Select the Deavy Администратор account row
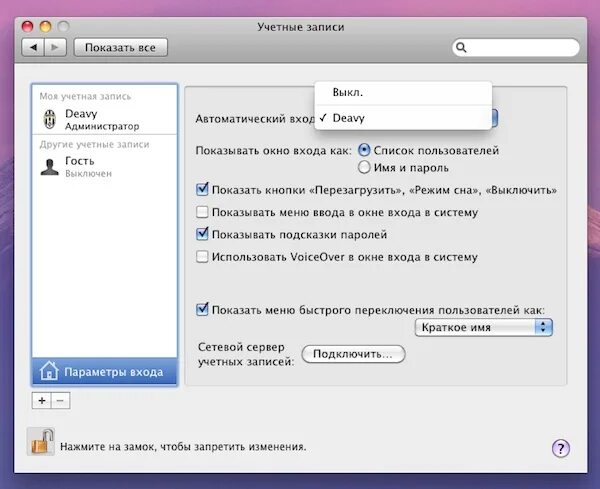The width and height of the screenshot is (600, 489). coord(104,119)
